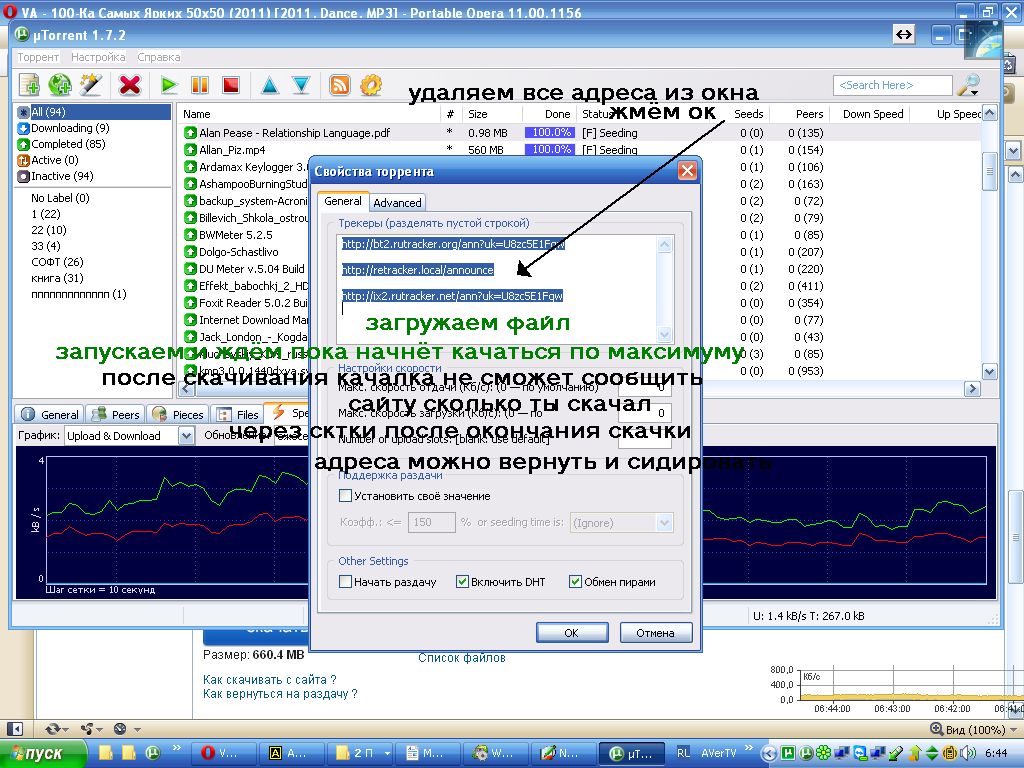The height and width of the screenshot is (768, 1024).
Task: Click the µTorrent taskbar button
Action: 632,753
